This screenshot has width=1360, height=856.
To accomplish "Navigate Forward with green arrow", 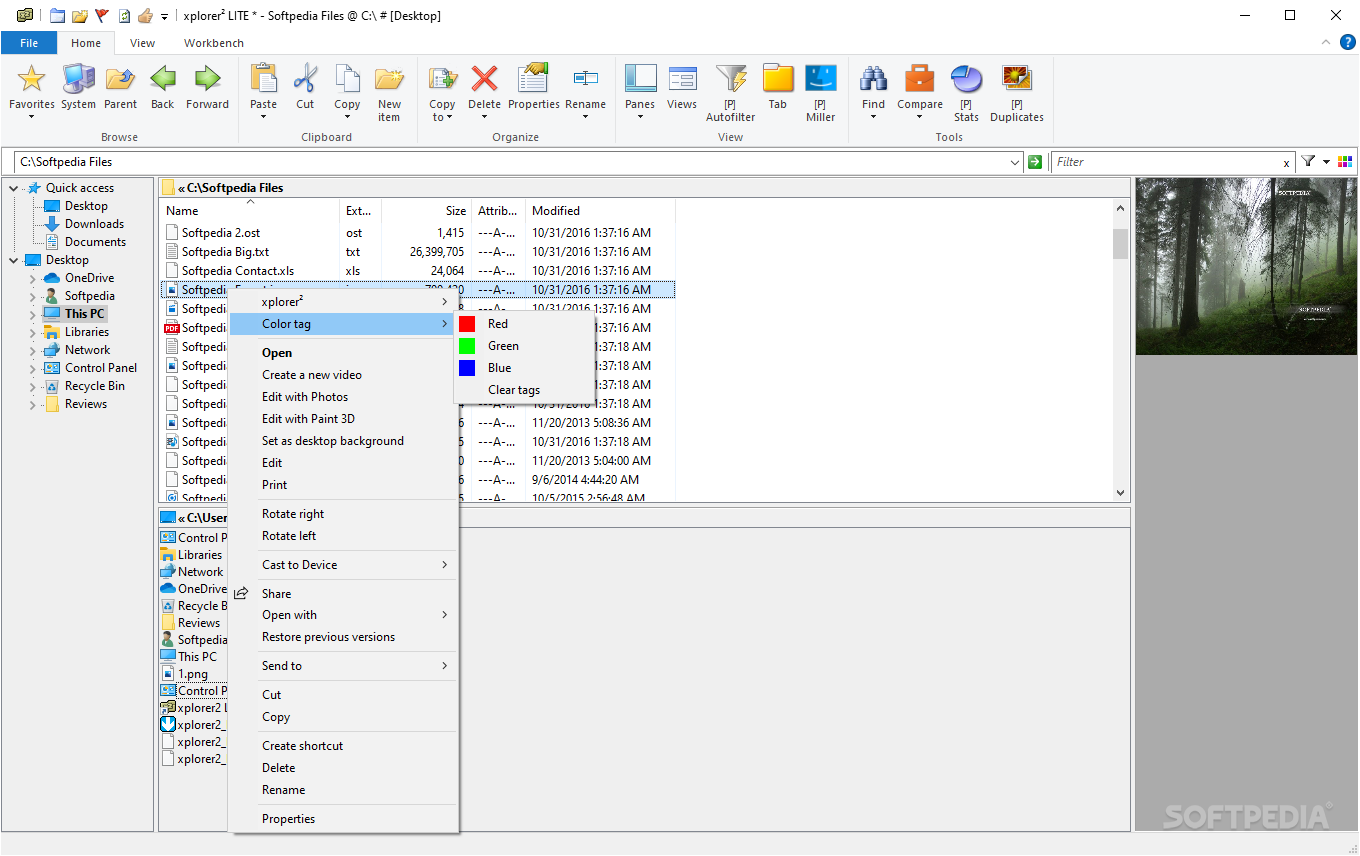I will [x=207, y=78].
